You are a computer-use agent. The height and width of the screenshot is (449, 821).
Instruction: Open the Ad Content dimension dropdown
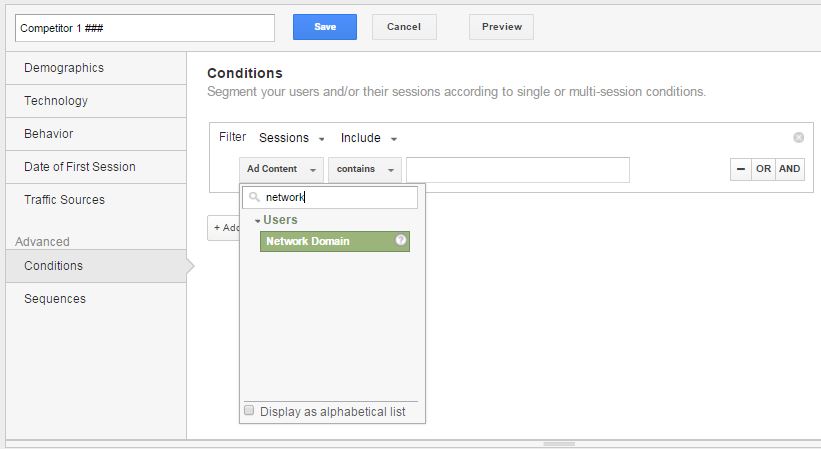(x=281, y=170)
